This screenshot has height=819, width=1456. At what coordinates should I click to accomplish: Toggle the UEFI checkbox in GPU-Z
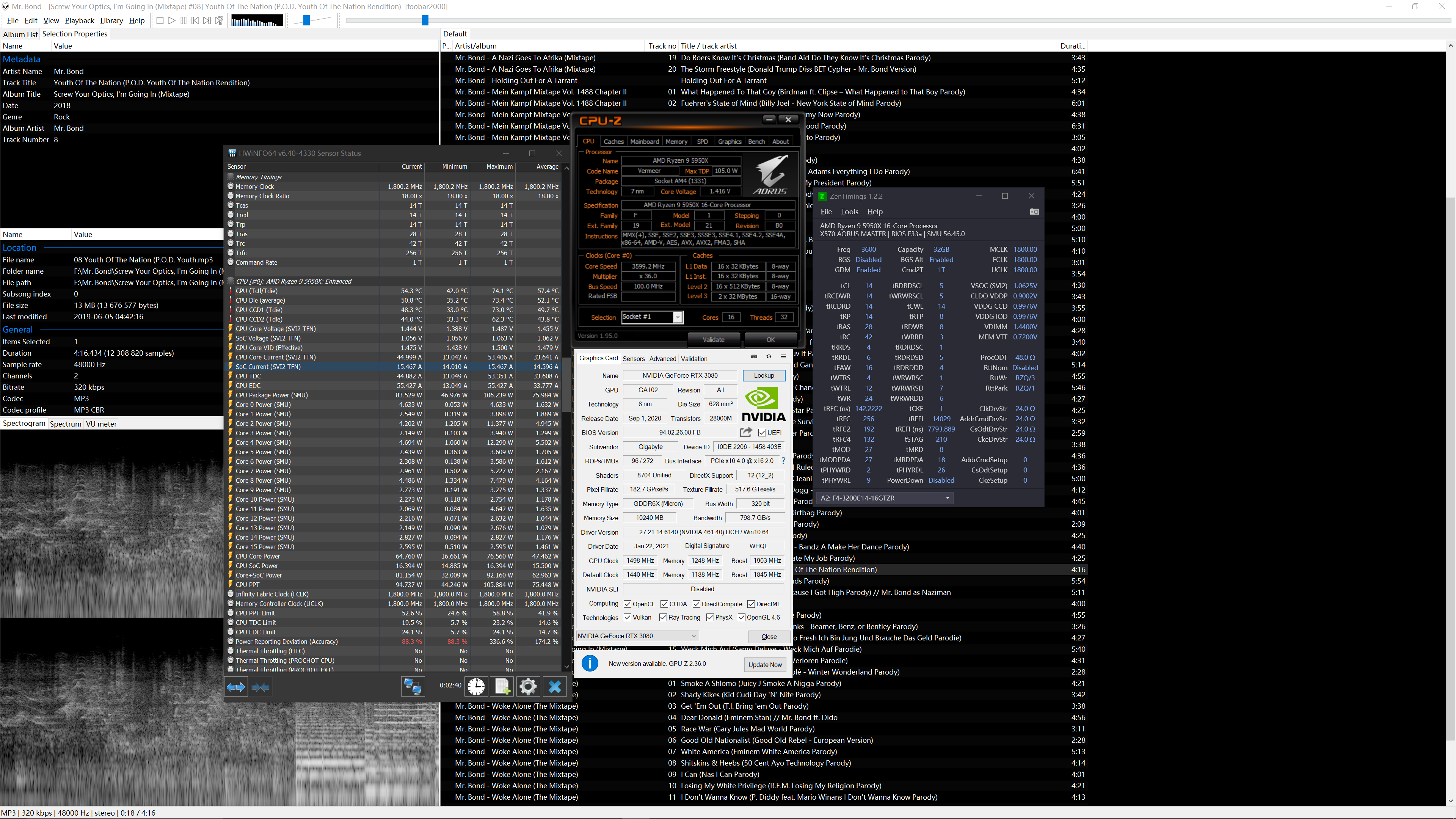(763, 433)
